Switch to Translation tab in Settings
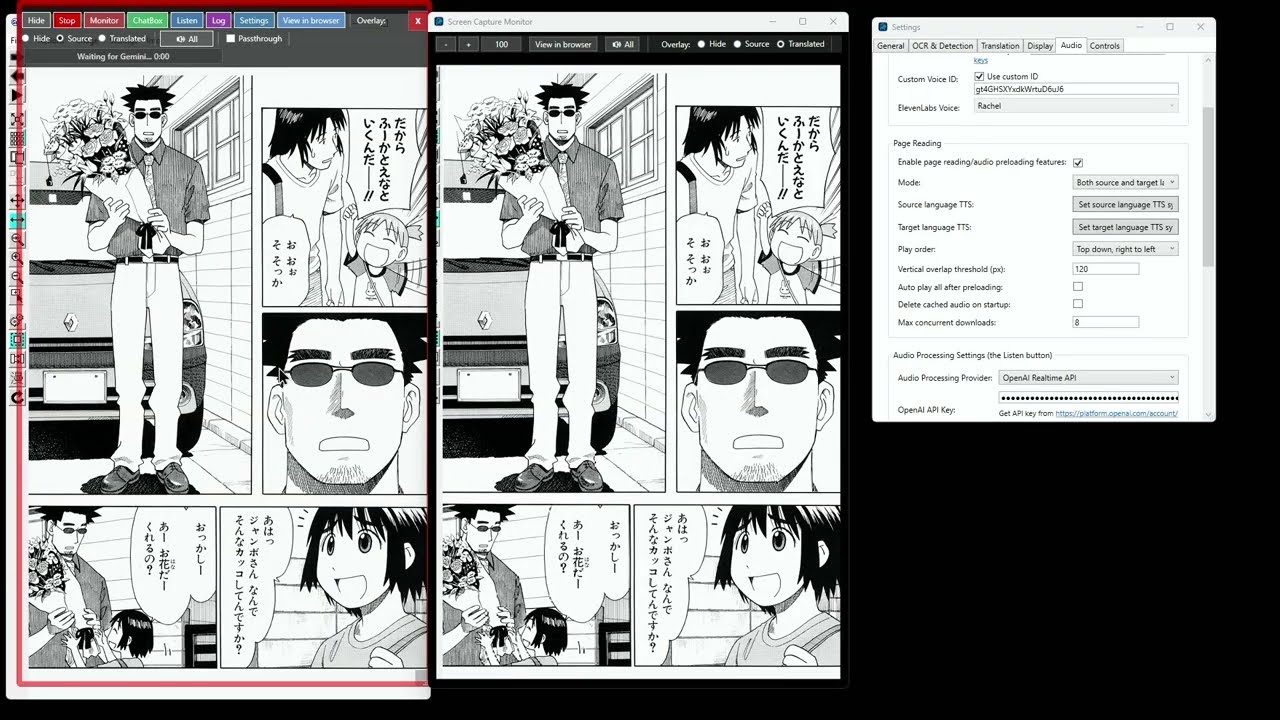This screenshot has height=720, width=1280. coord(1000,46)
